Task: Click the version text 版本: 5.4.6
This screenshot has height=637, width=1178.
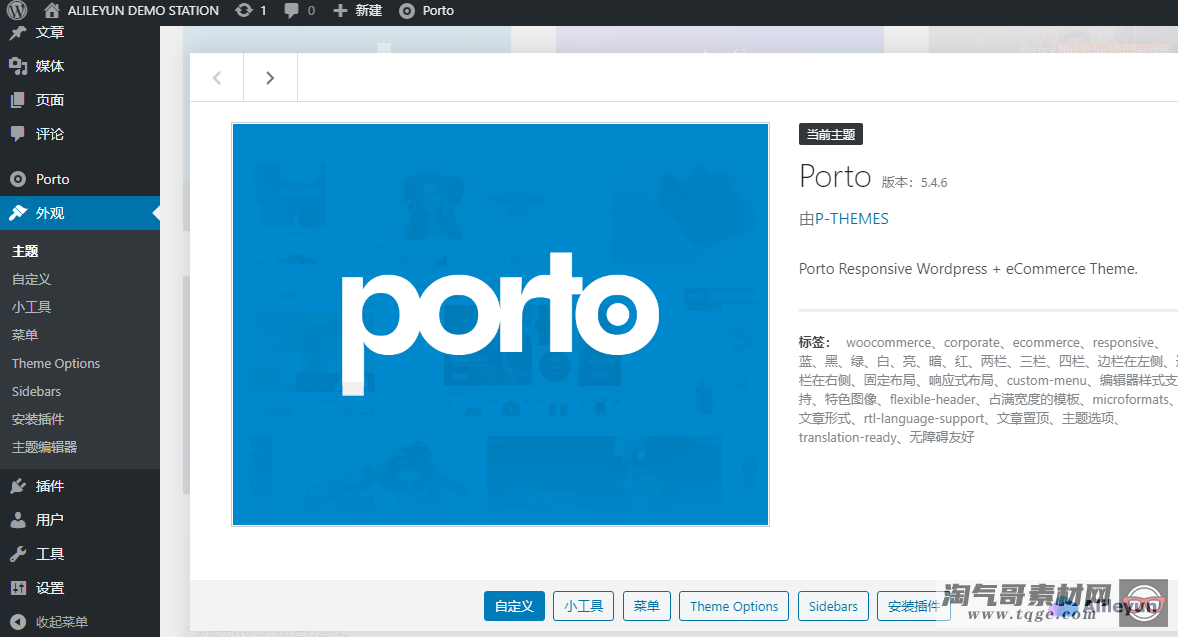Action: (x=914, y=183)
